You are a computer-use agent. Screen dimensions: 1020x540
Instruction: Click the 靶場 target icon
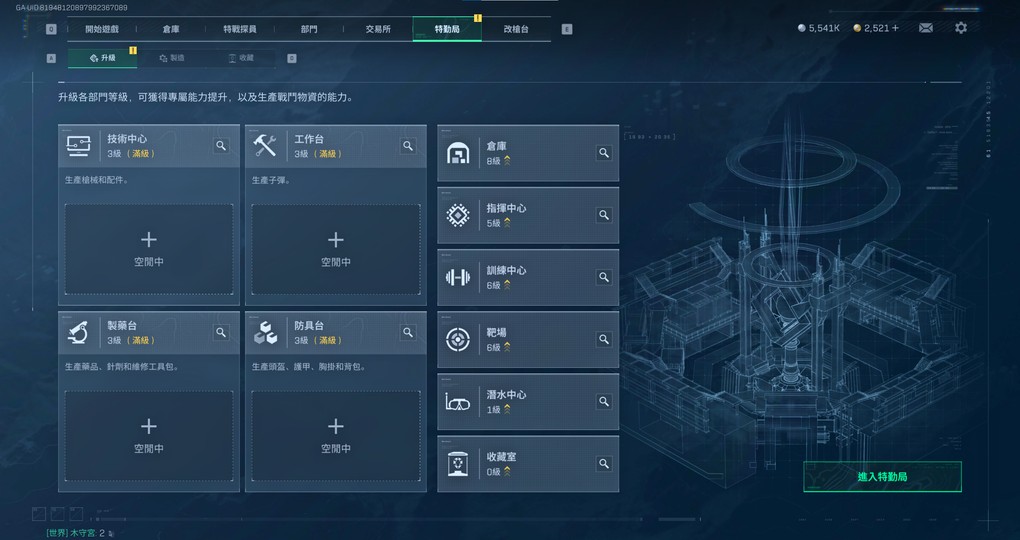458,339
